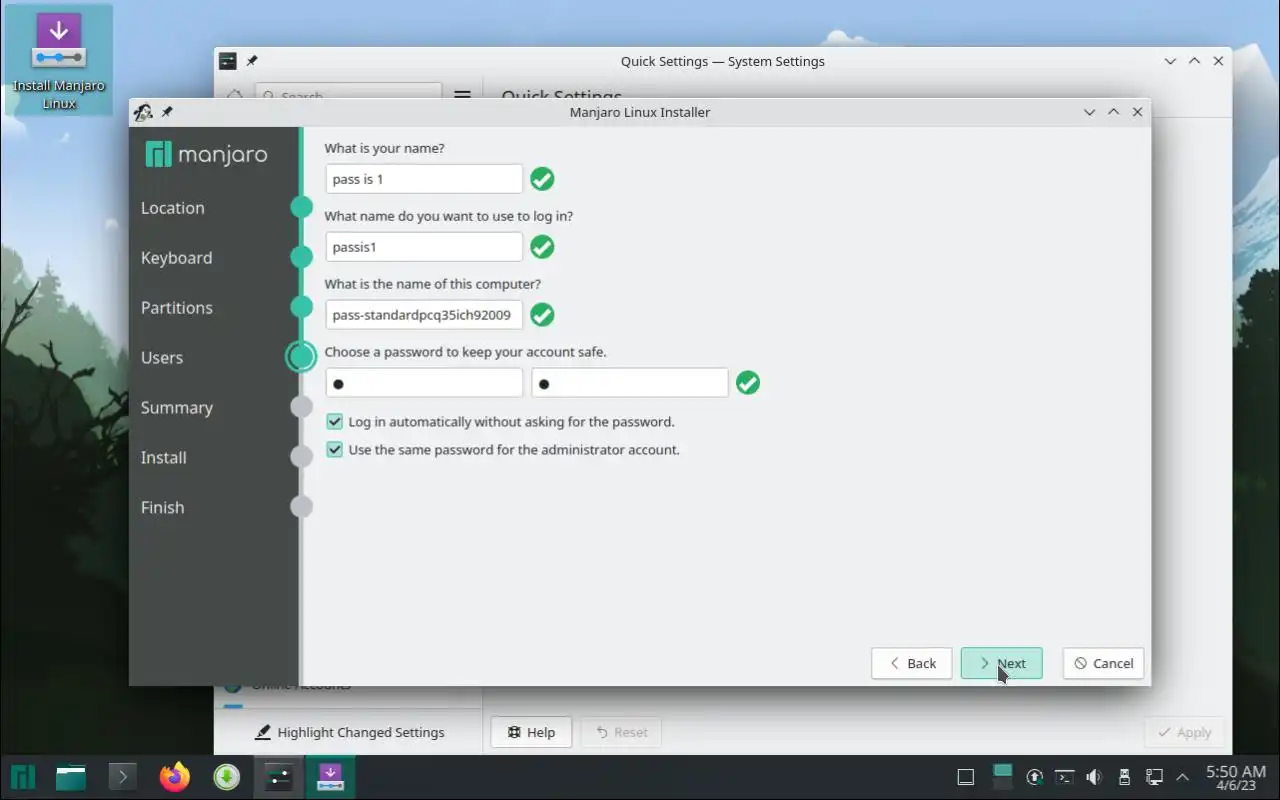
Task: Open the terminal tray icon
Action: tap(1065, 777)
